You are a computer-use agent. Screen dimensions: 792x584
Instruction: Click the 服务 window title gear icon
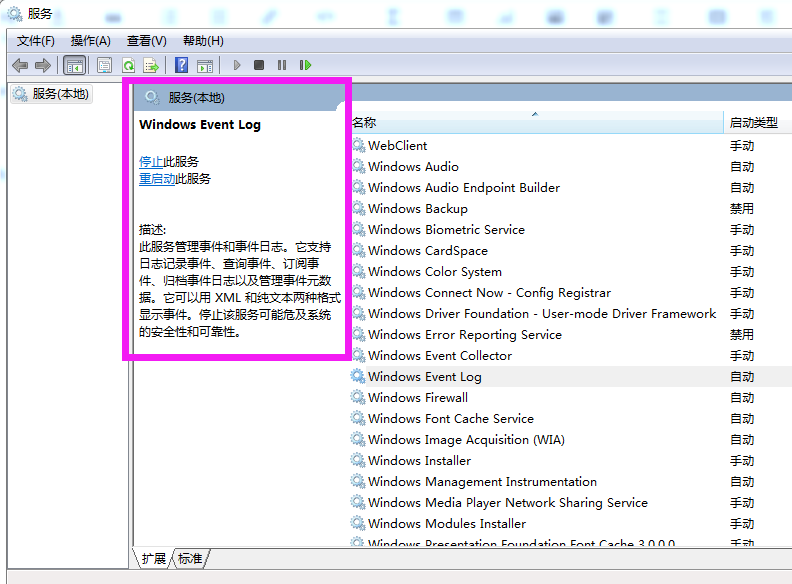tap(15, 14)
